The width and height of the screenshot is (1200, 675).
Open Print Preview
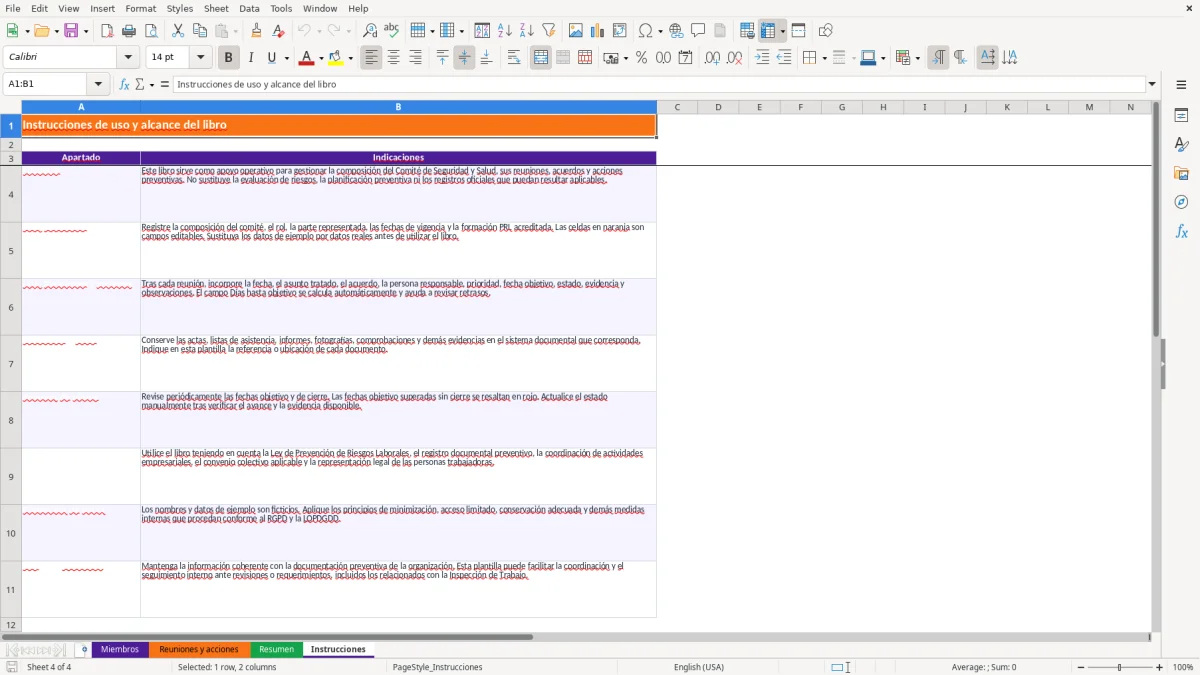click(x=151, y=31)
